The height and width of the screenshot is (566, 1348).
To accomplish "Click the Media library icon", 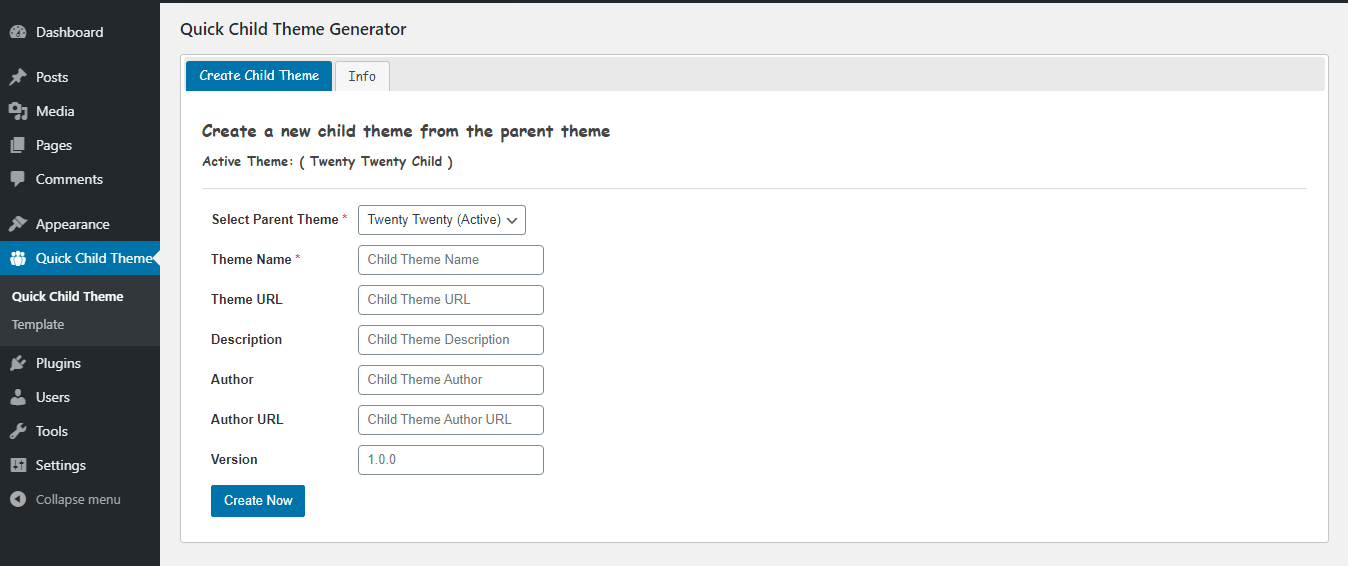I will pos(18,111).
